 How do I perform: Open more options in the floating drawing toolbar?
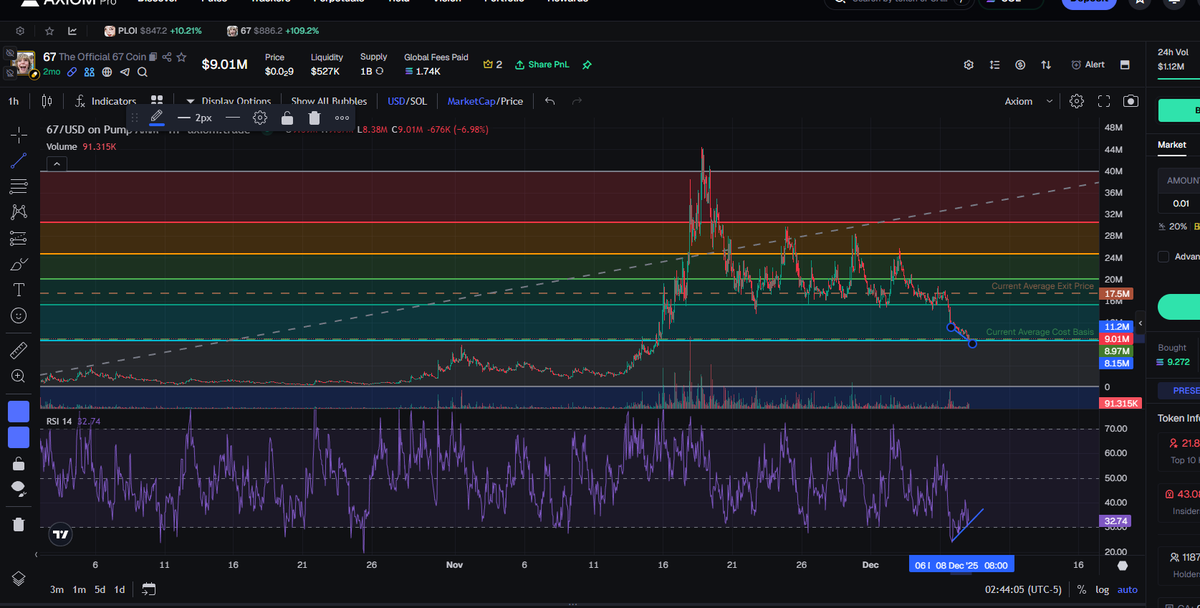pyautogui.click(x=342, y=118)
